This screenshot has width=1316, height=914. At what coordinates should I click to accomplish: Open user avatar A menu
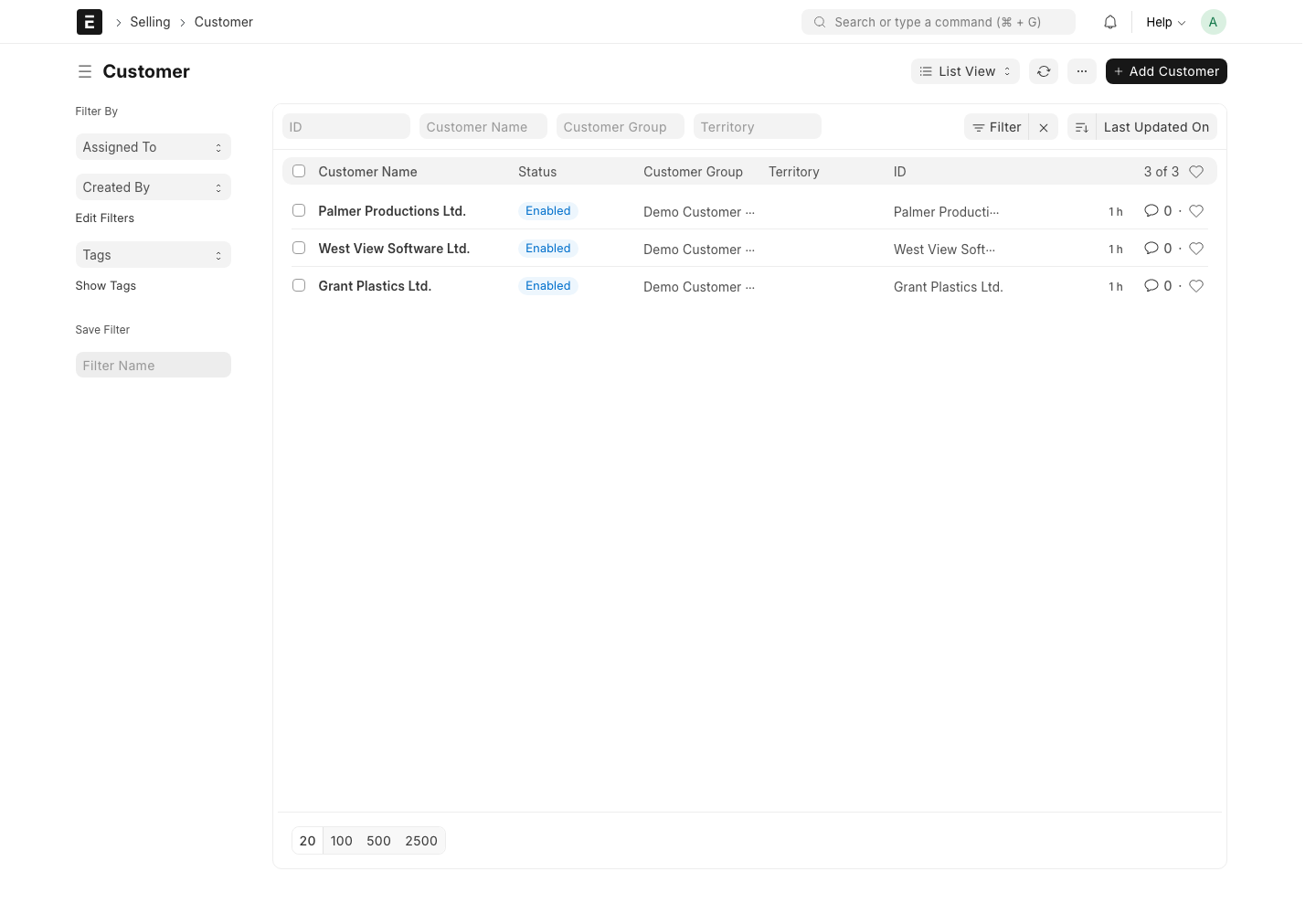coord(1213,22)
